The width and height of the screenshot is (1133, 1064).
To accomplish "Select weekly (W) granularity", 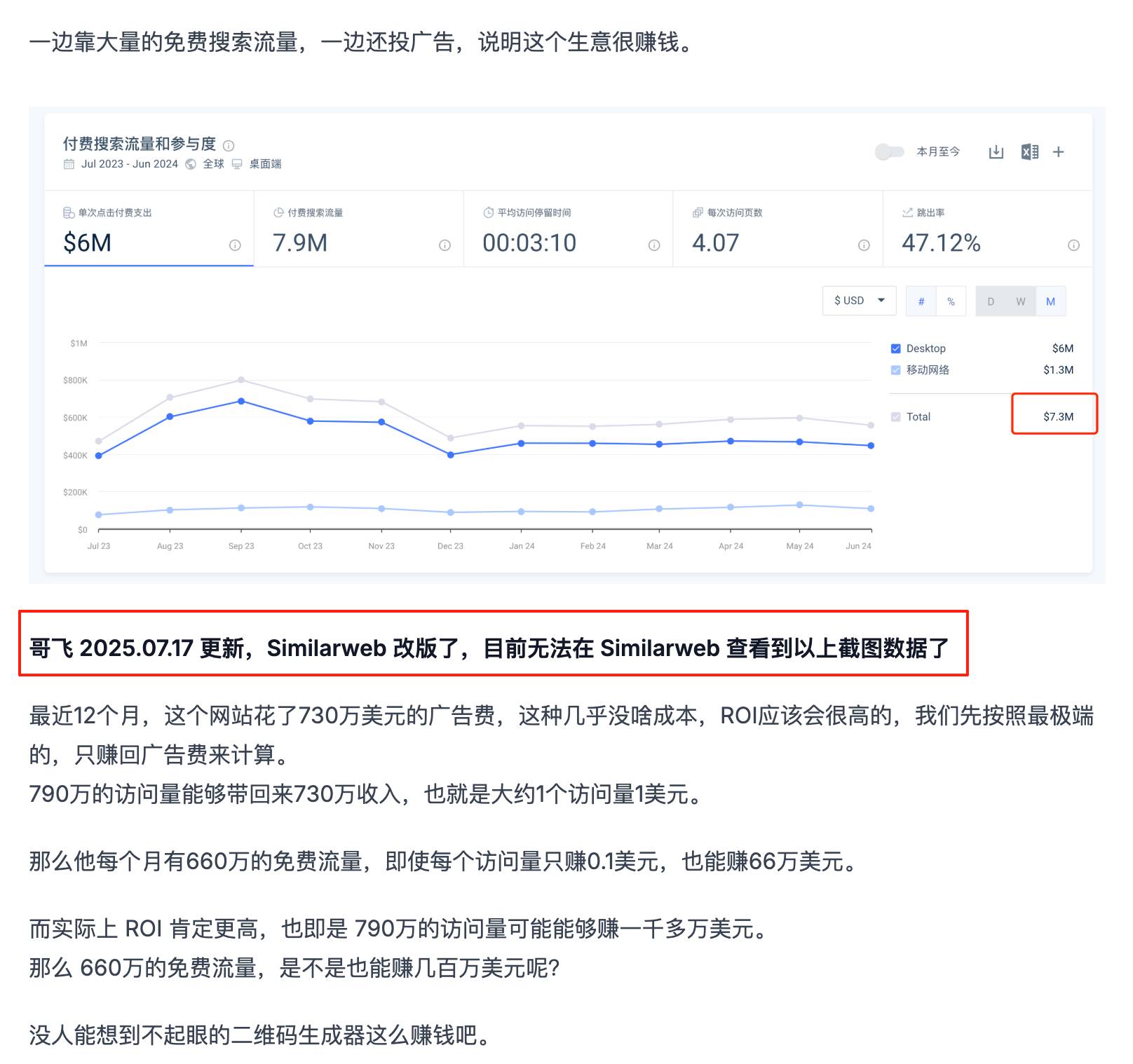I will [1021, 301].
